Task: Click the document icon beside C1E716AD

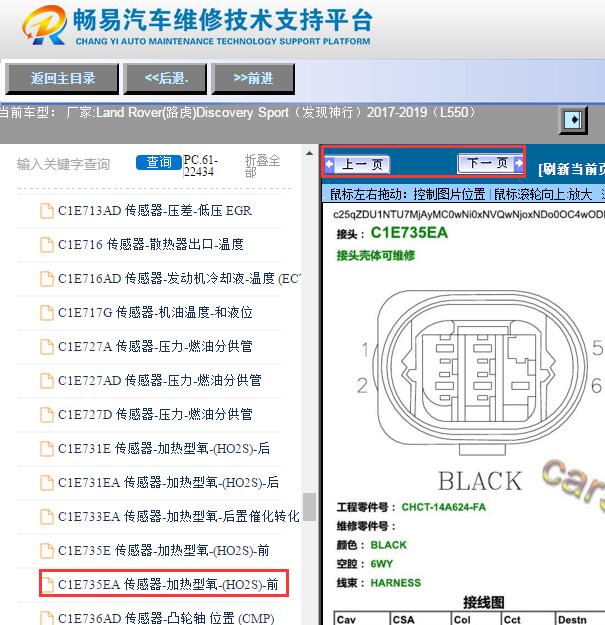Action: pos(47,279)
